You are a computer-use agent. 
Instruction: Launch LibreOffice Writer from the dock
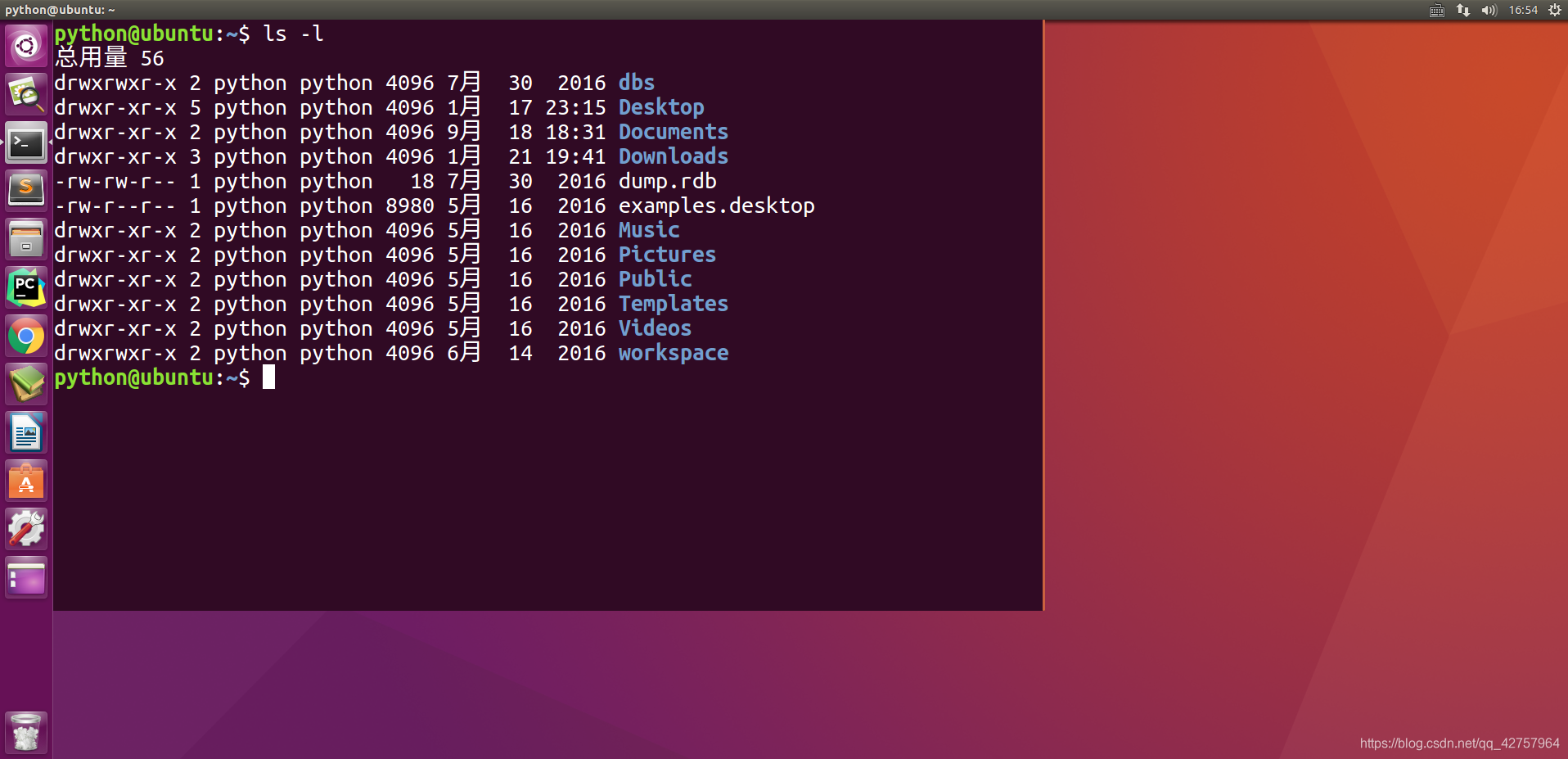click(26, 432)
